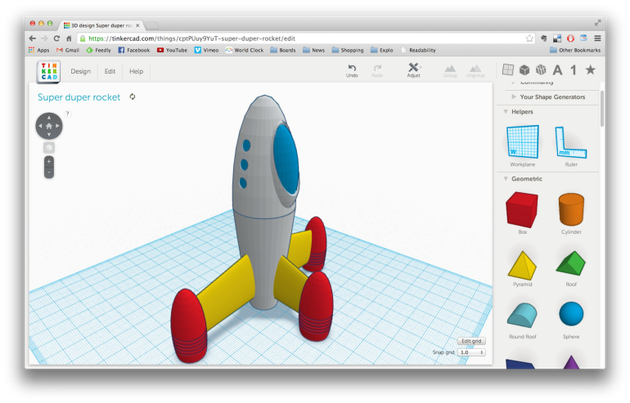Rotate view down with bottom arrow
Viewport: 630px width, 403px height.
coord(49,135)
